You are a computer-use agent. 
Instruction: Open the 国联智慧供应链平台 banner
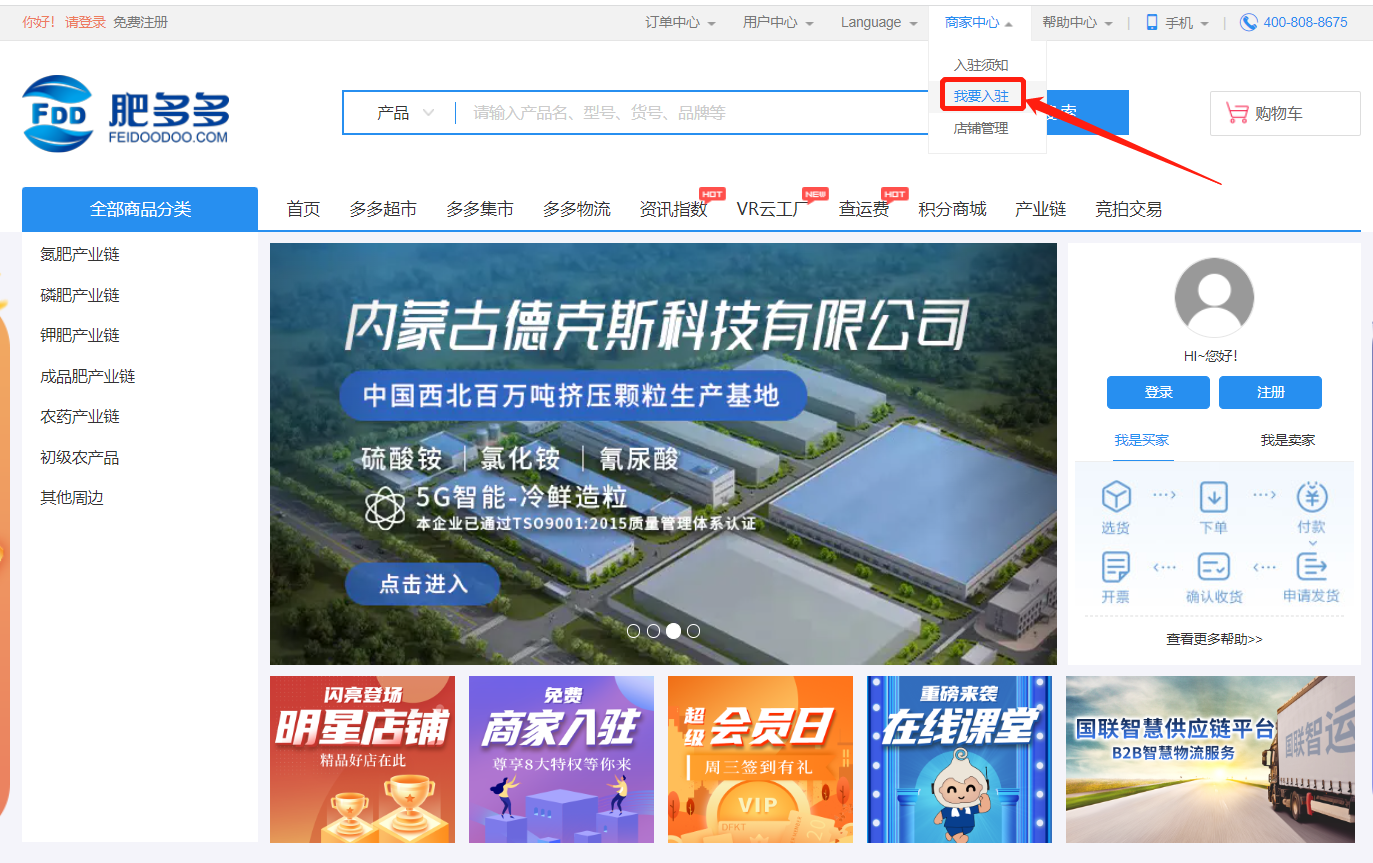1210,759
